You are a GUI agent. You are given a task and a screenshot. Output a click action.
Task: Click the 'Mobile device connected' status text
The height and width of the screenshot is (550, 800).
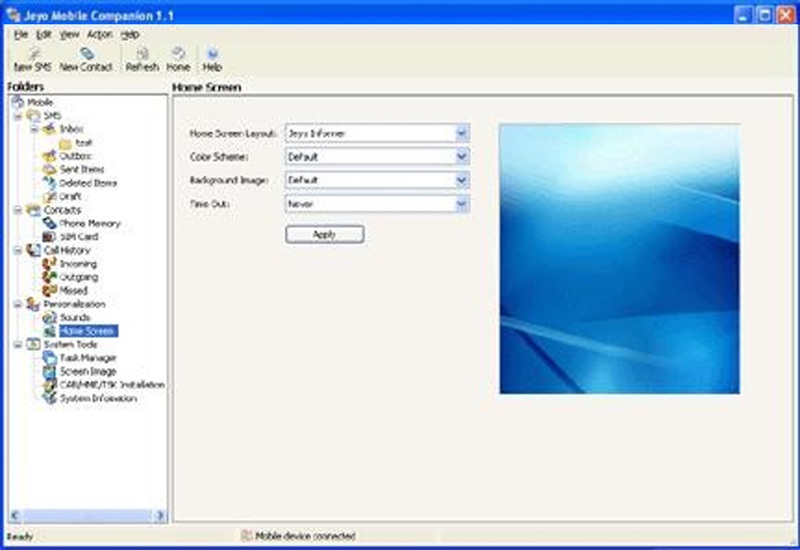click(305, 536)
